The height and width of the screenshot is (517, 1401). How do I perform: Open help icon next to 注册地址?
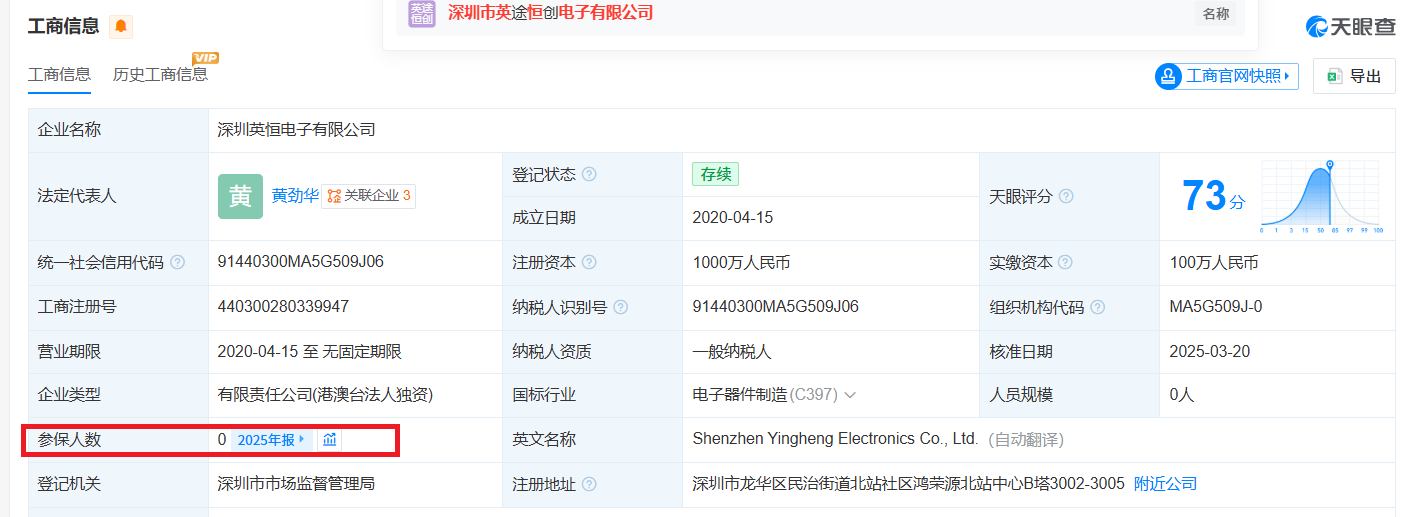[x=589, y=484]
